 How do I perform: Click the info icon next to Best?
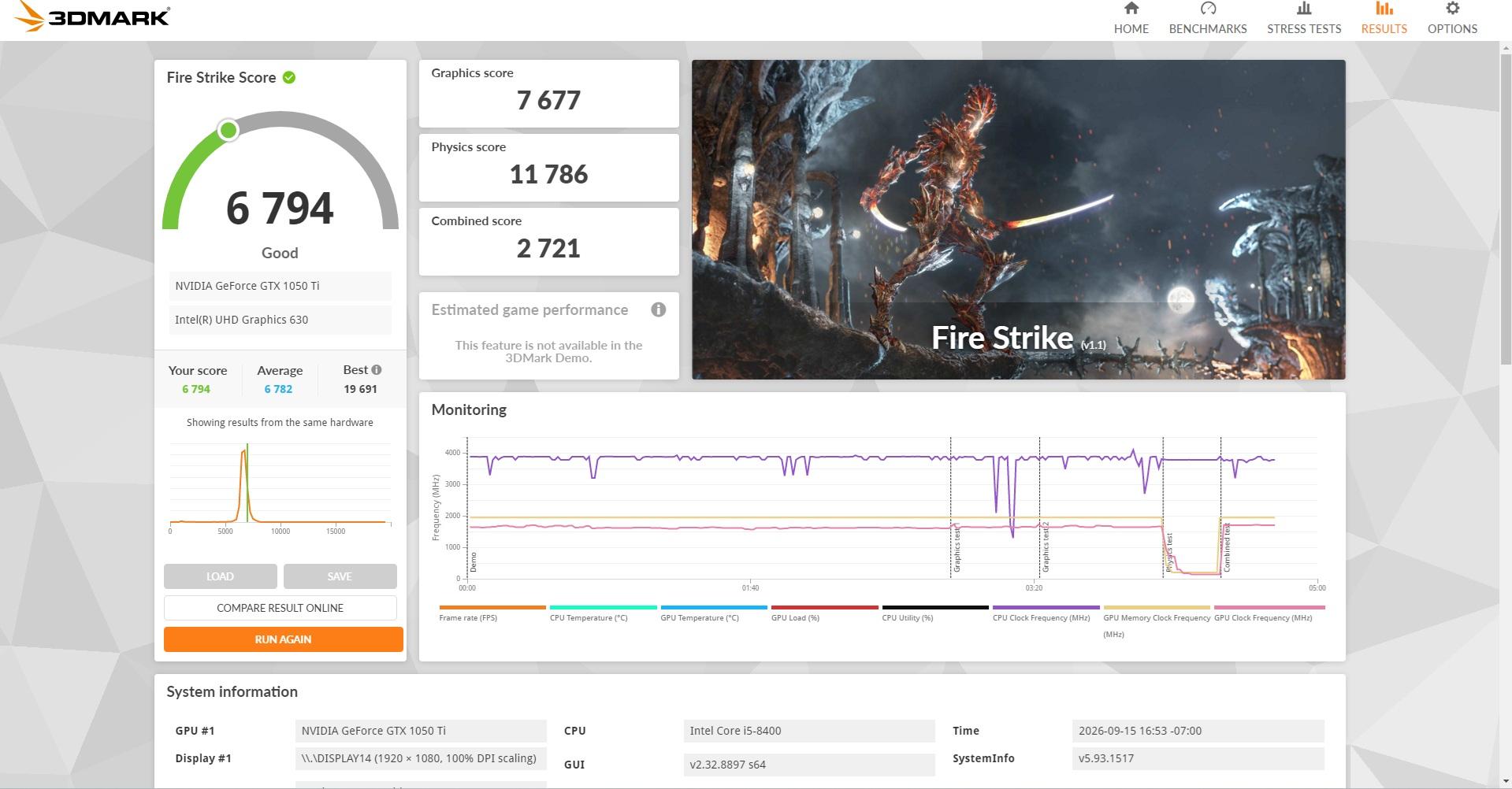pyautogui.click(x=377, y=370)
